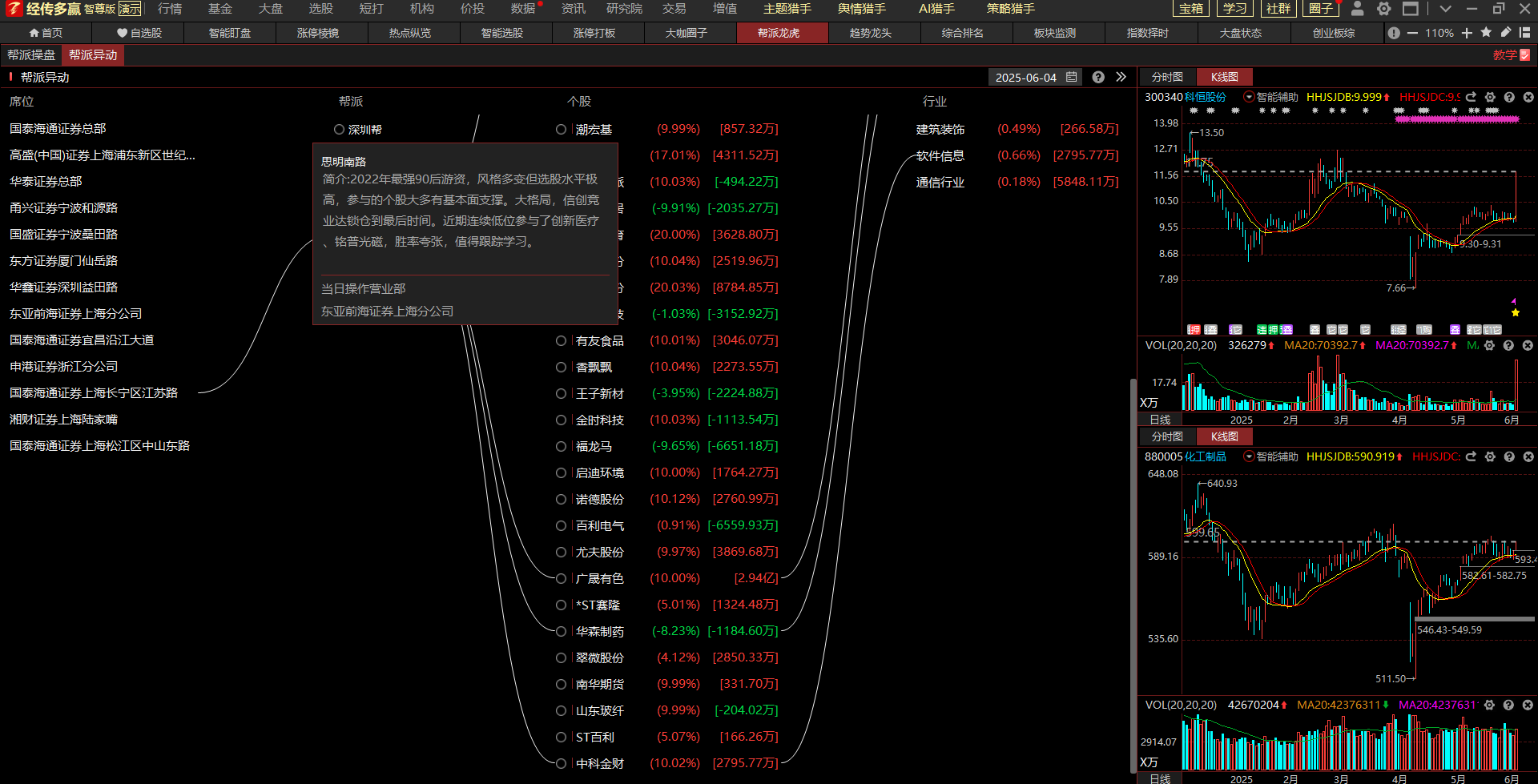Click the pencil edit icon in toolbar

[x=1505, y=32]
